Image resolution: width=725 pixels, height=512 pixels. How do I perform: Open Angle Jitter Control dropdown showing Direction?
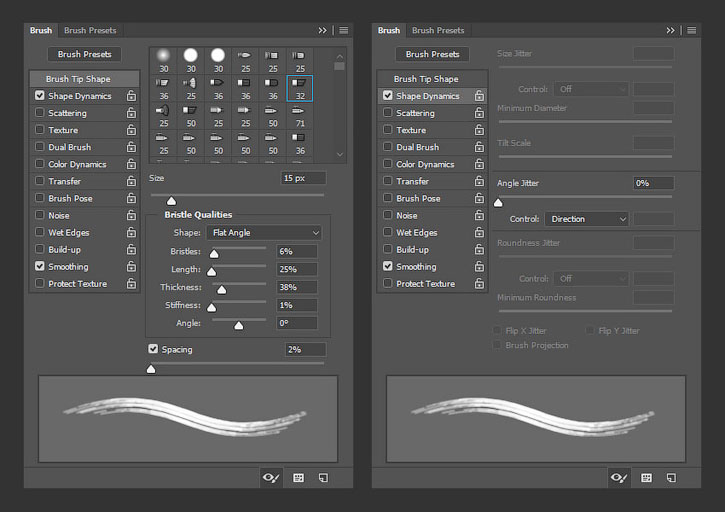point(587,219)
